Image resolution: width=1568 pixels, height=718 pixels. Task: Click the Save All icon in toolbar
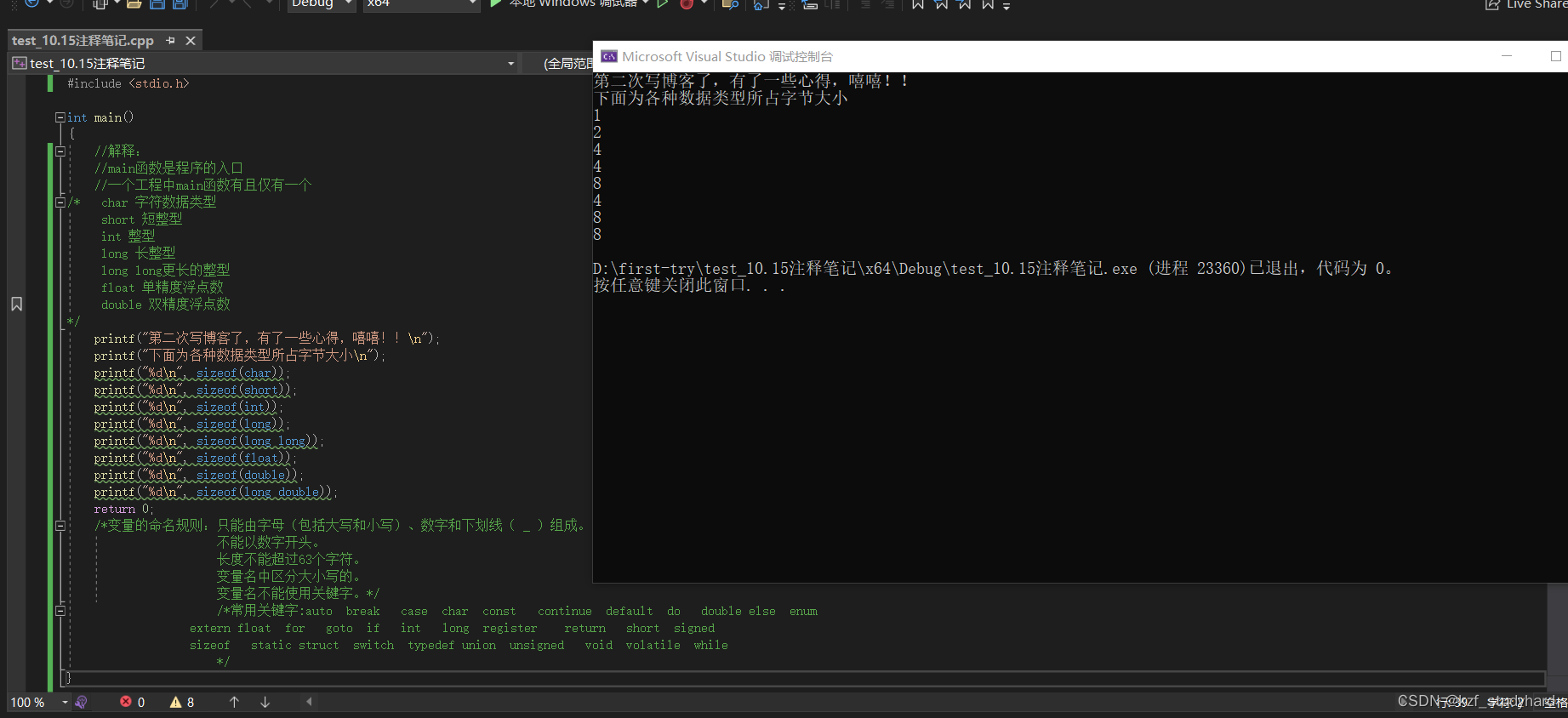point(180,3)
